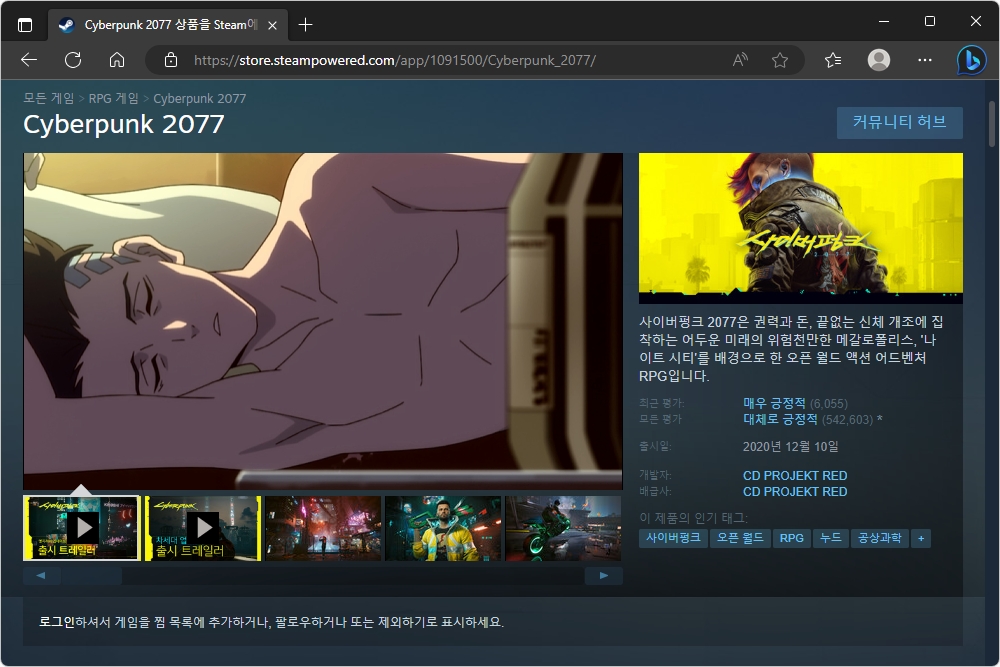Click the Cyberpunk 2077 header image

[x=800, y=228]
